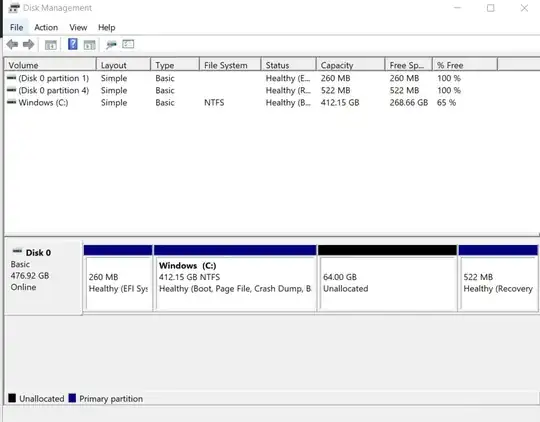Open the File menu

pos(17,27)
